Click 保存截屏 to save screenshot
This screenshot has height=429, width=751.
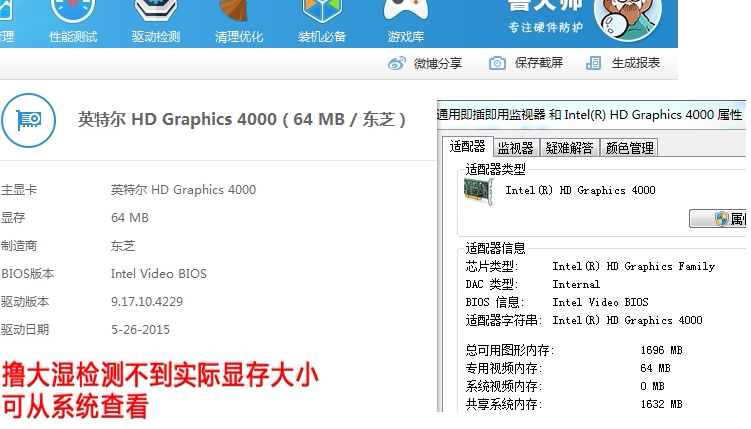coord(539,63)
